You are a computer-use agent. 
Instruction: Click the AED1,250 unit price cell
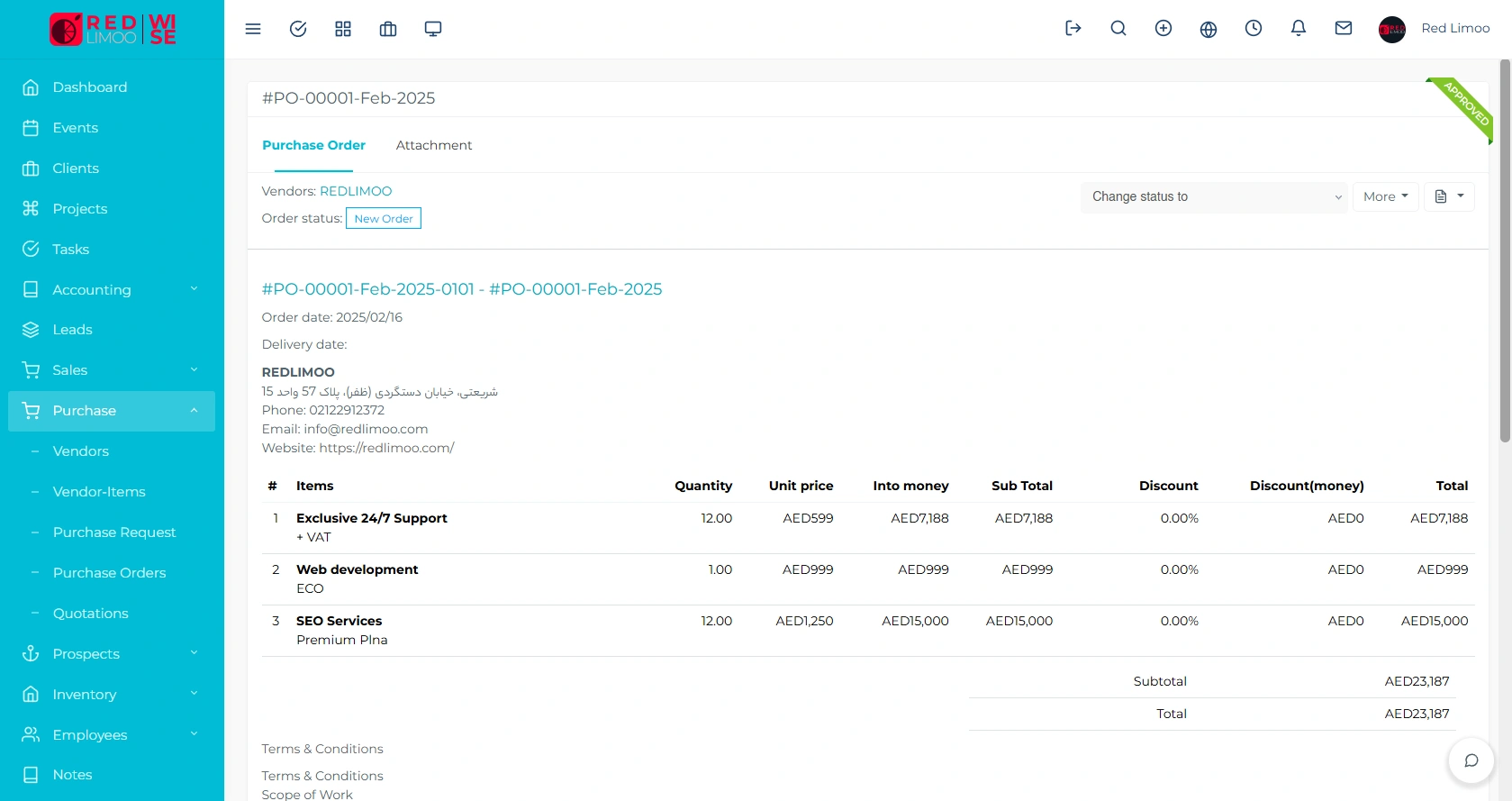804,621
